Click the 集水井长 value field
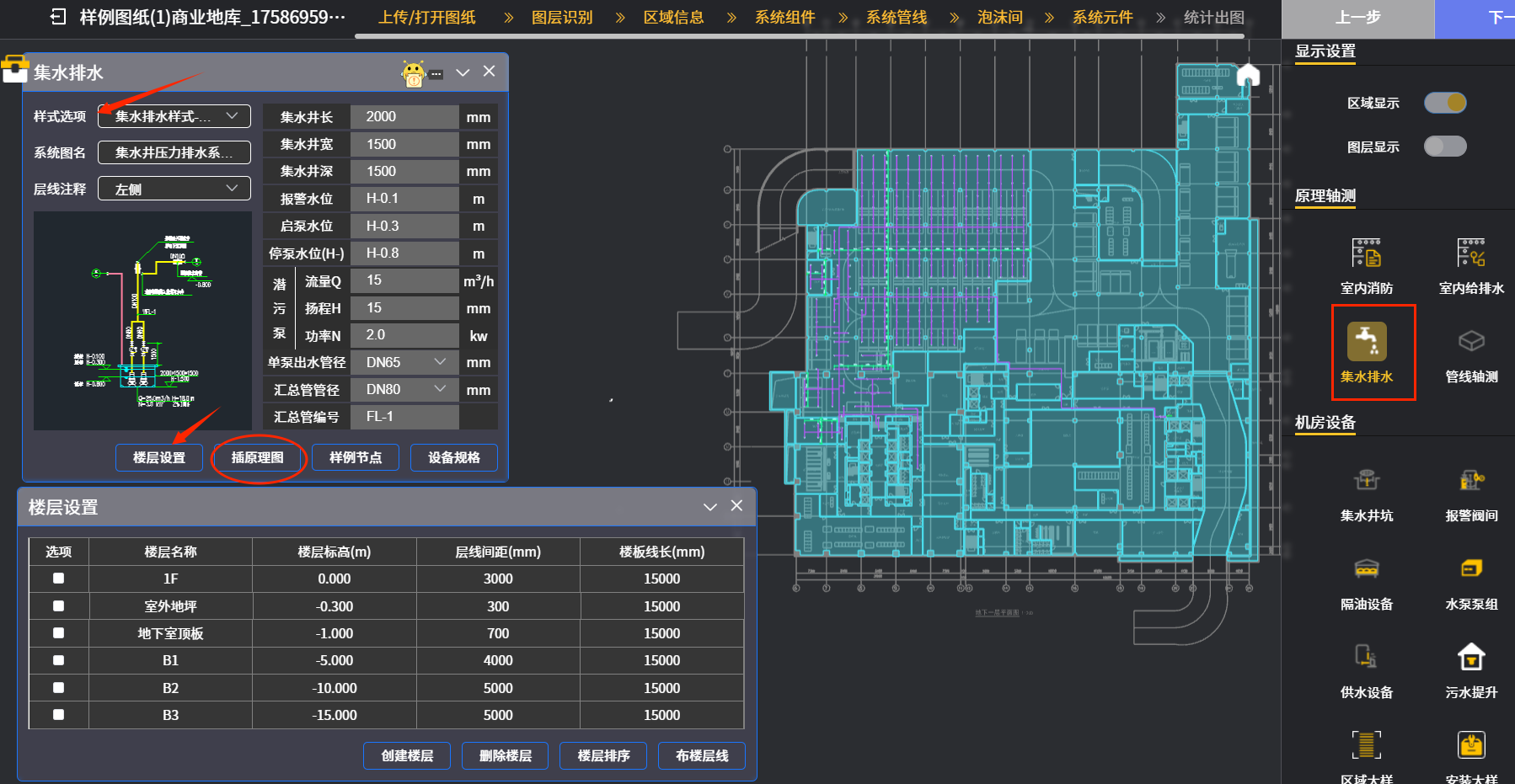 click(x=404, y=117)
